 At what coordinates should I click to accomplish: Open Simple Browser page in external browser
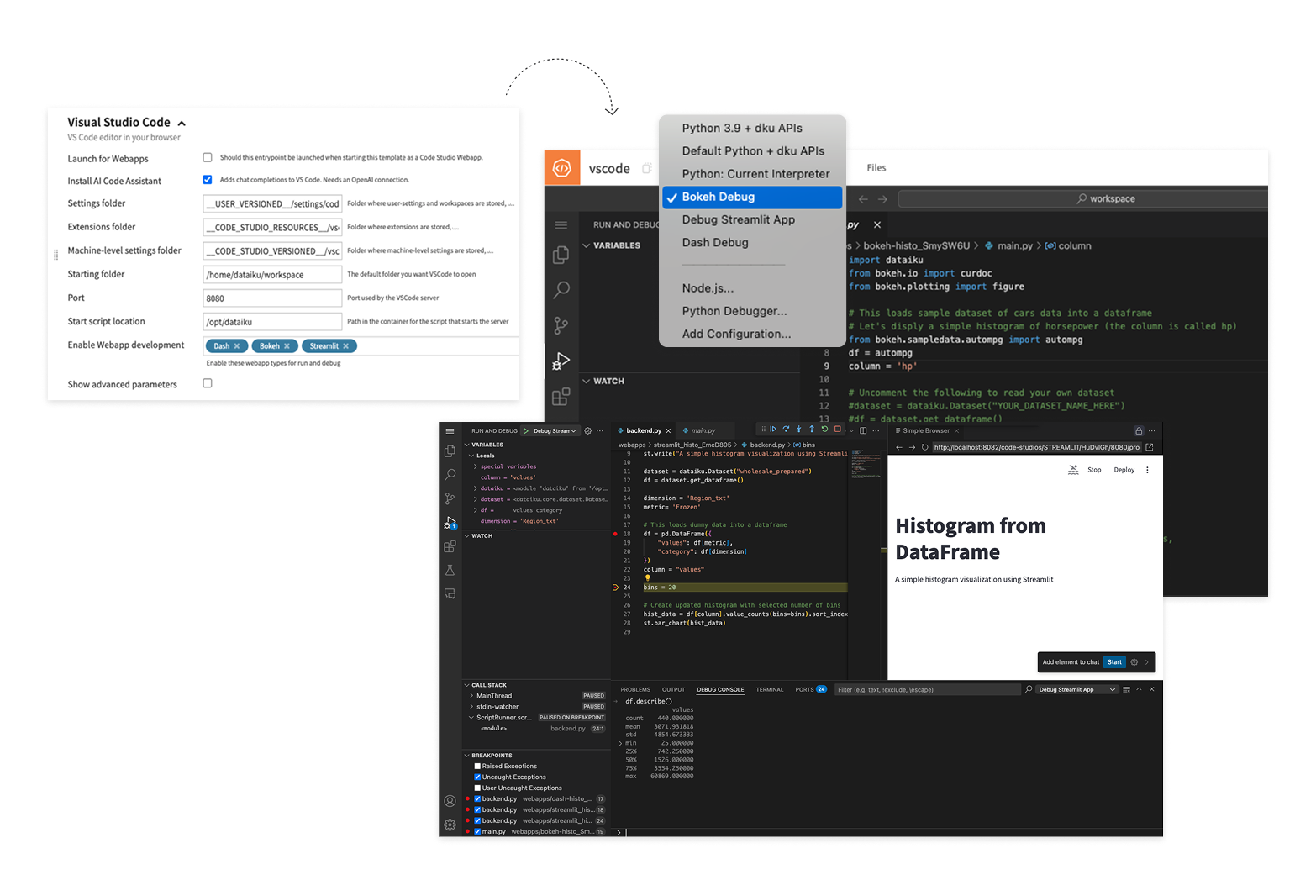[1150, 447]
